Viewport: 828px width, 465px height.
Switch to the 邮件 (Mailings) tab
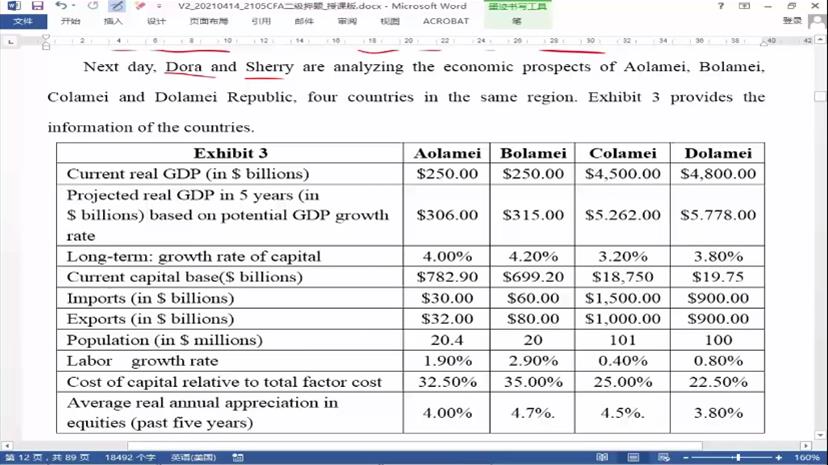(x=304, y=21)
